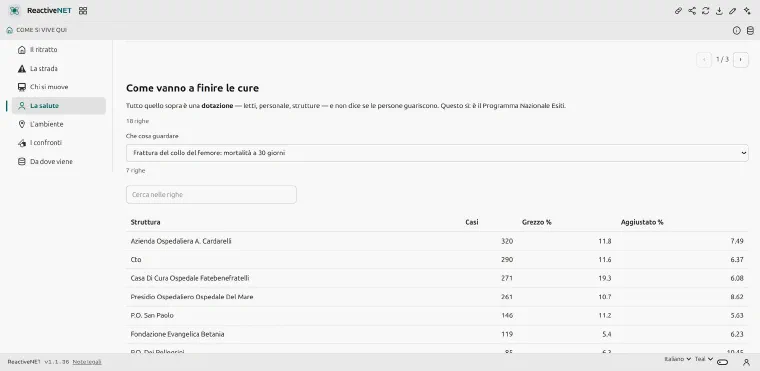This screenshot has height=371, width=760.
Task: Click the refresh arrows icon
Action: tap(706, 11)
